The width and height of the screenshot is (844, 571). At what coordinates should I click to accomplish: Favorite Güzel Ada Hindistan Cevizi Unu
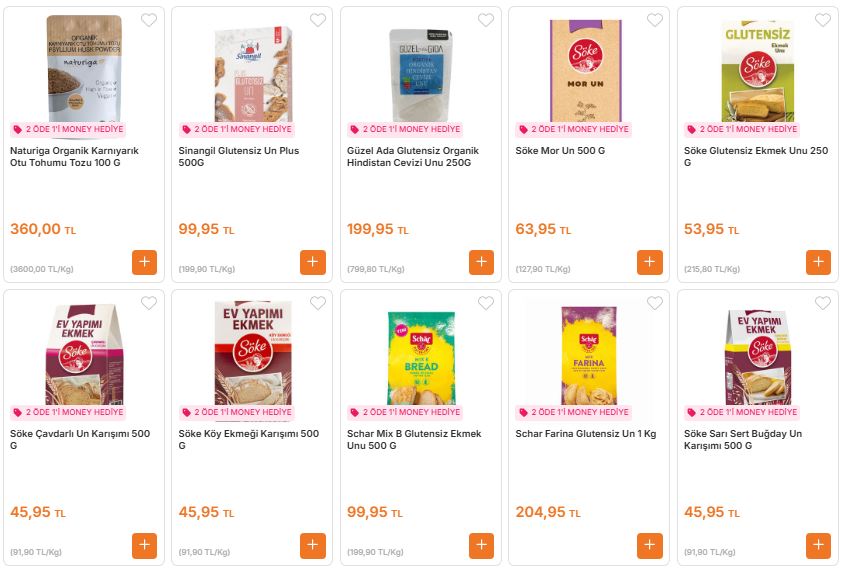pyautogui.click(x=486, y=20)
